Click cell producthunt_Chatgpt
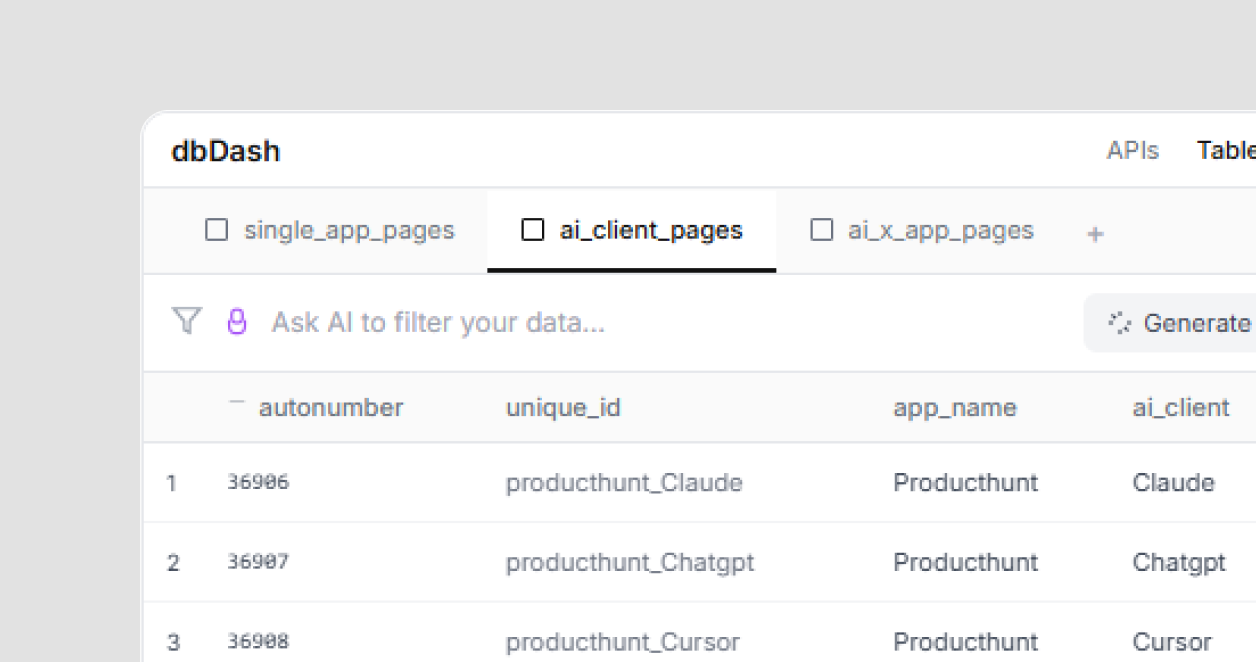 [630, 562]
